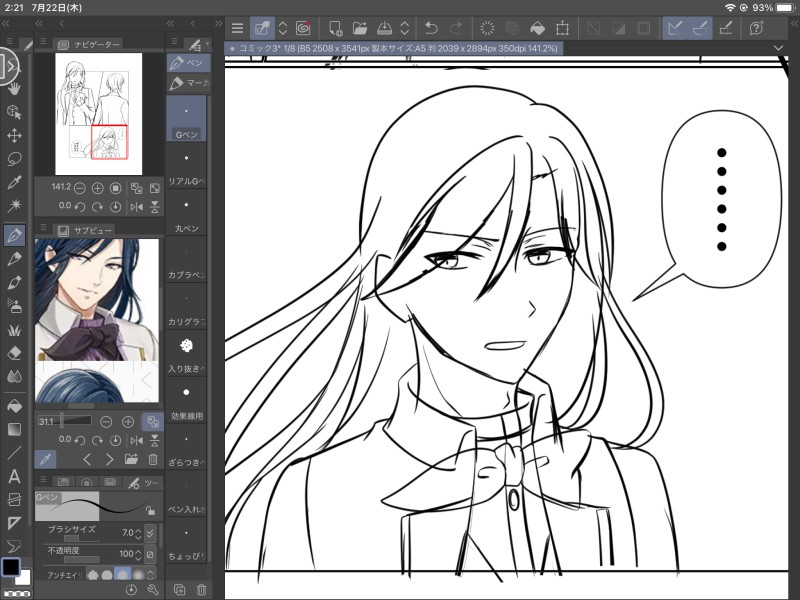Select the Balloon tool

tap(14, 547)
